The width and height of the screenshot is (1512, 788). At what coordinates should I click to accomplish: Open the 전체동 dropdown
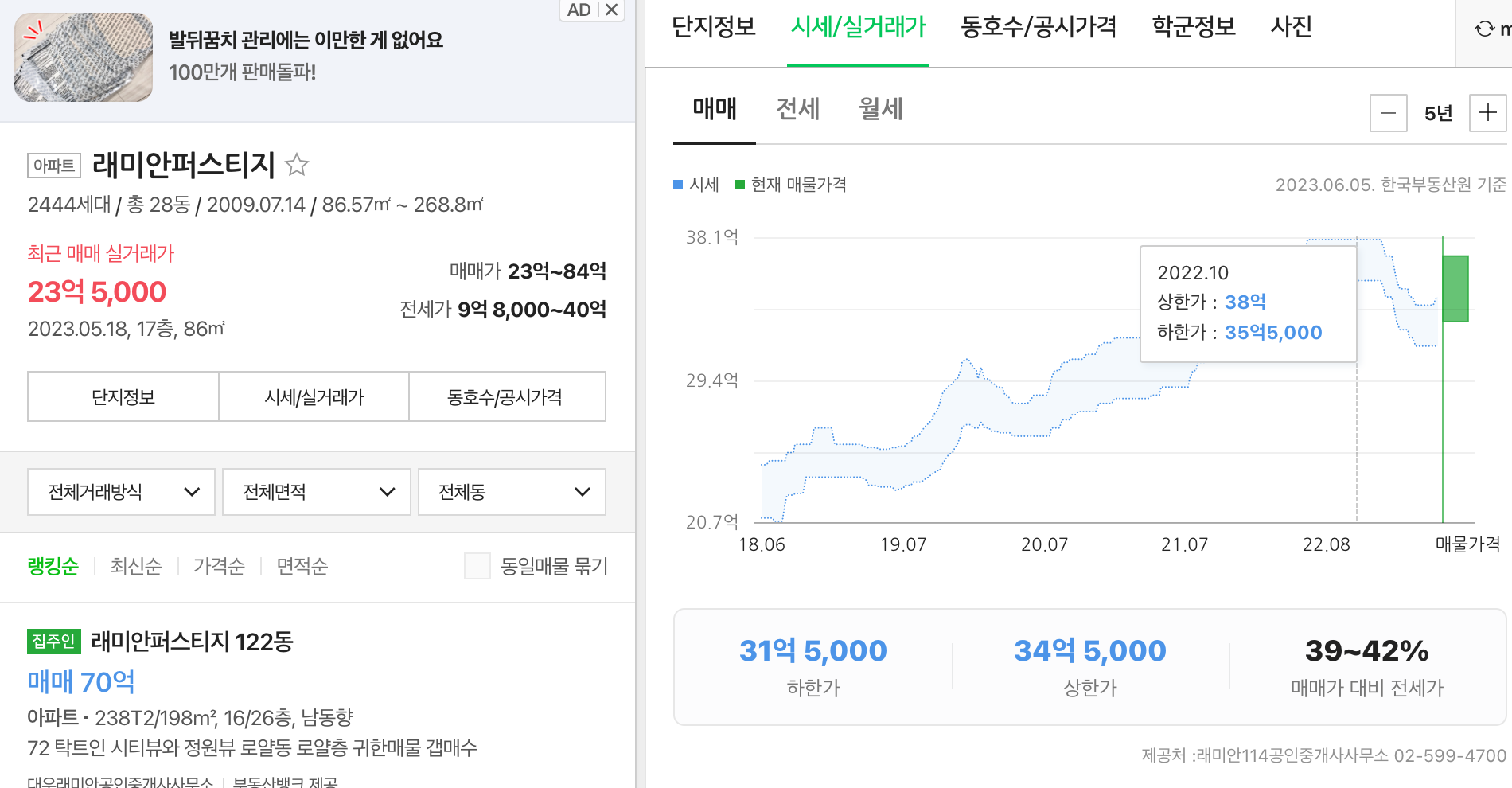click(x=512, y=492)
